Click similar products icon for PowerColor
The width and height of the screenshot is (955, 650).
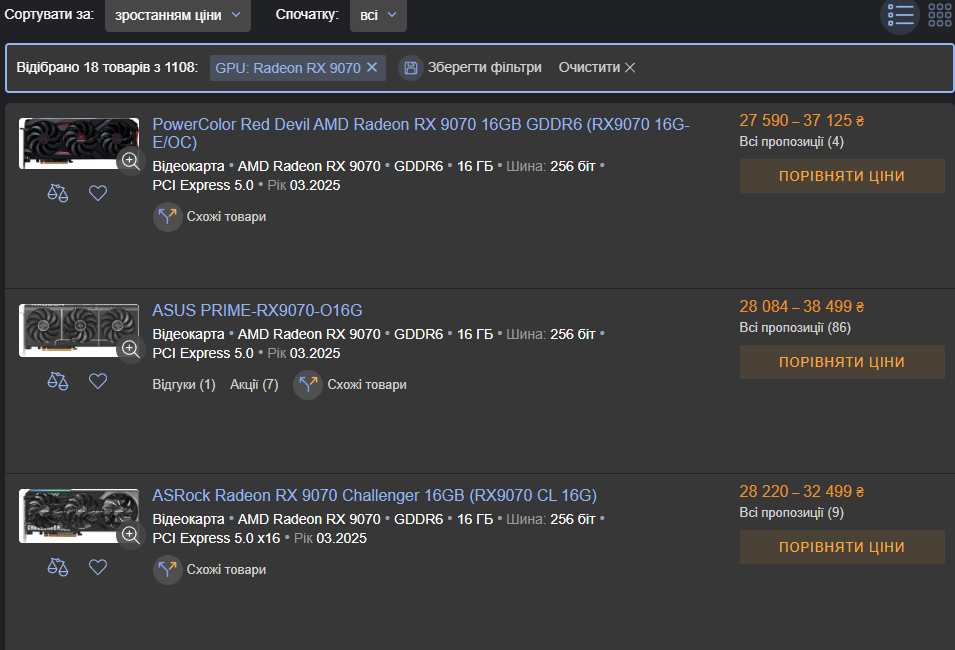click(167, 217)
